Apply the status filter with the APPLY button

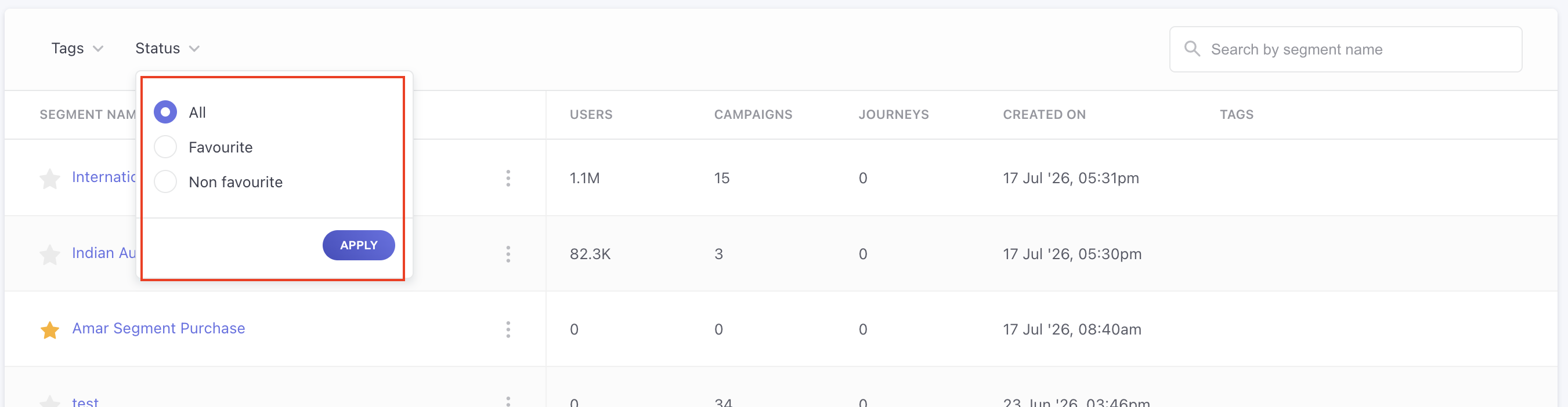(x=359, y=245)
